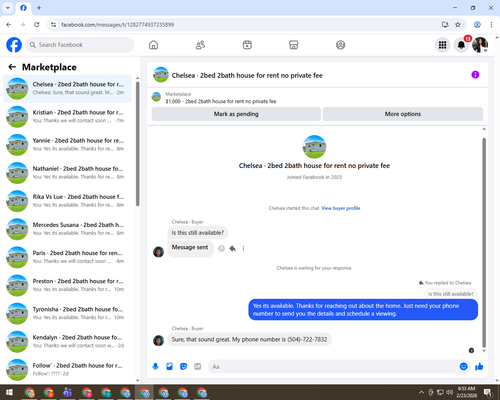Go back using the Marketplace back arrow
The height and width of the screenshot is (400, 500).
pos(12,67)
